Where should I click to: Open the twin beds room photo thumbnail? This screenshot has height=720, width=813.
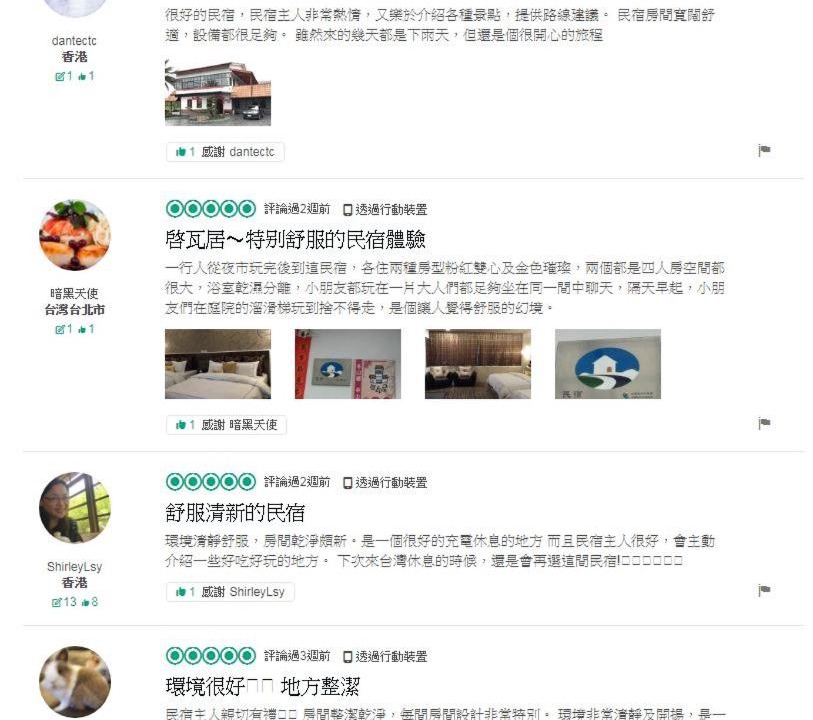coord(218,364)
